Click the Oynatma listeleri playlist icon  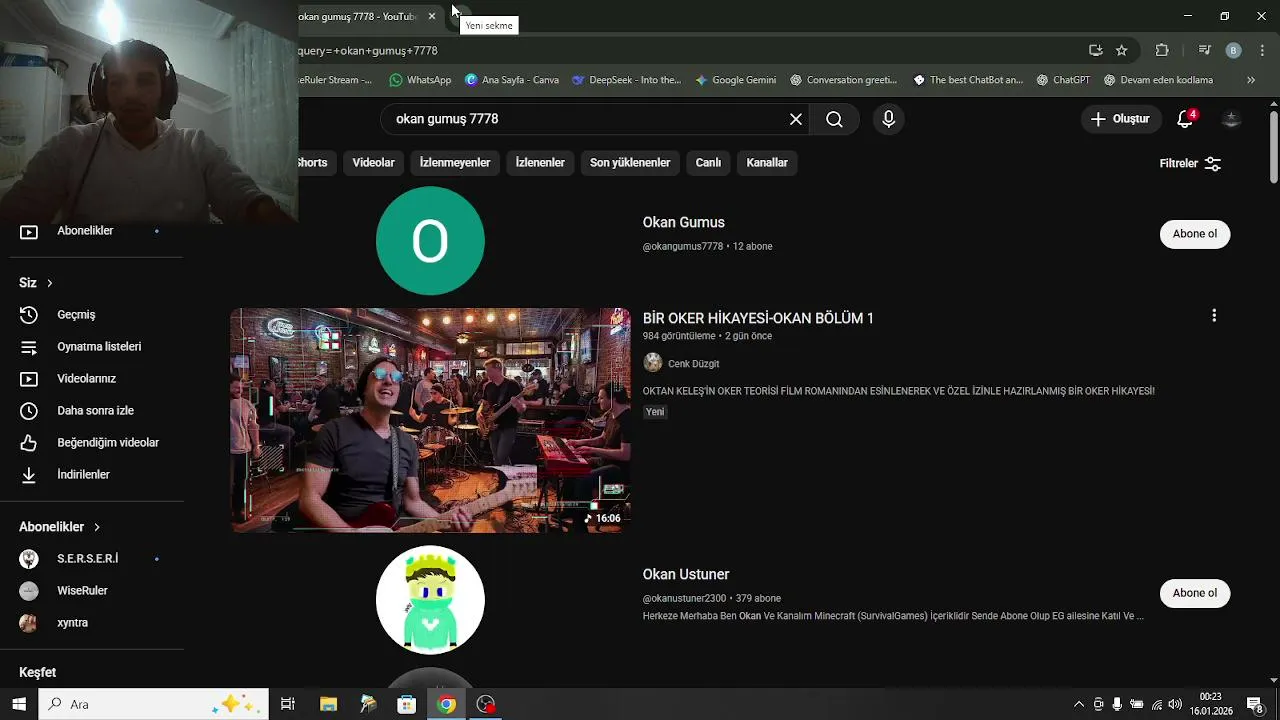click(29, 347)
